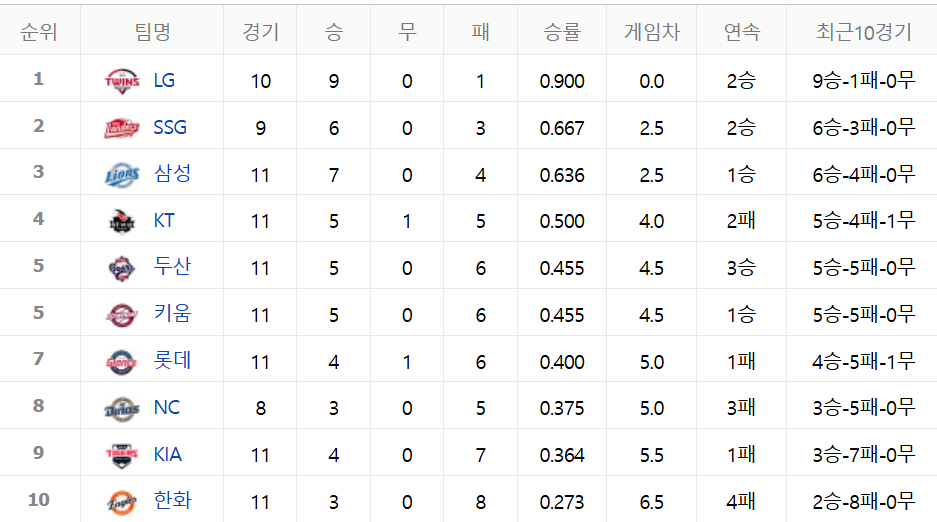
Task: Click the SSG Landers team logo
Action: coord(122,127)
